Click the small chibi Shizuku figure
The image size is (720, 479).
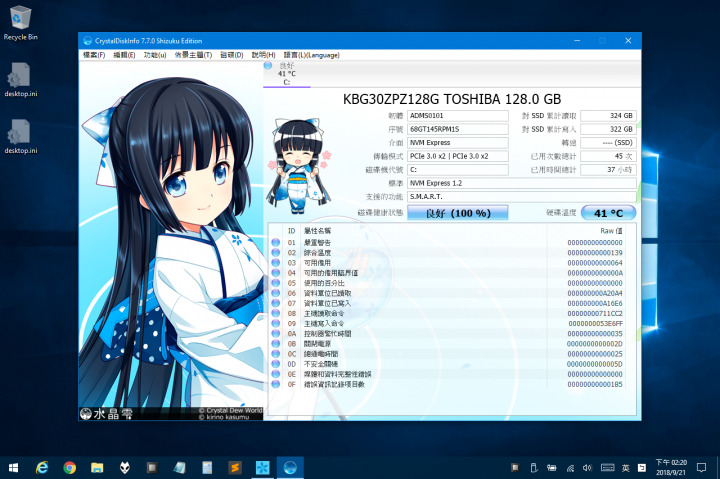[x=298, y=166]
